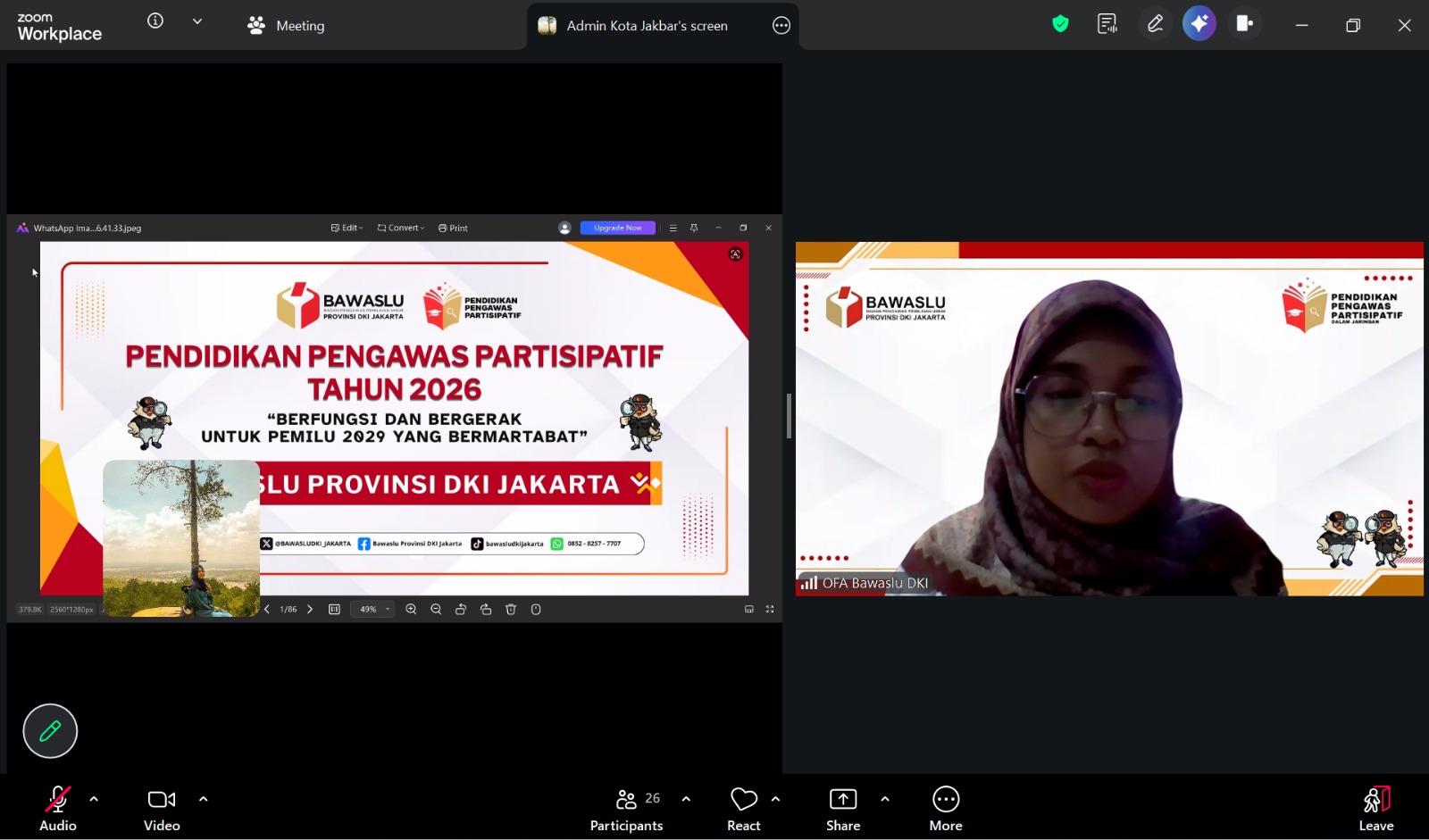Screen dimensions: 1429x840
Task: Click the 1/86 image counter
Action: point(288,610)
